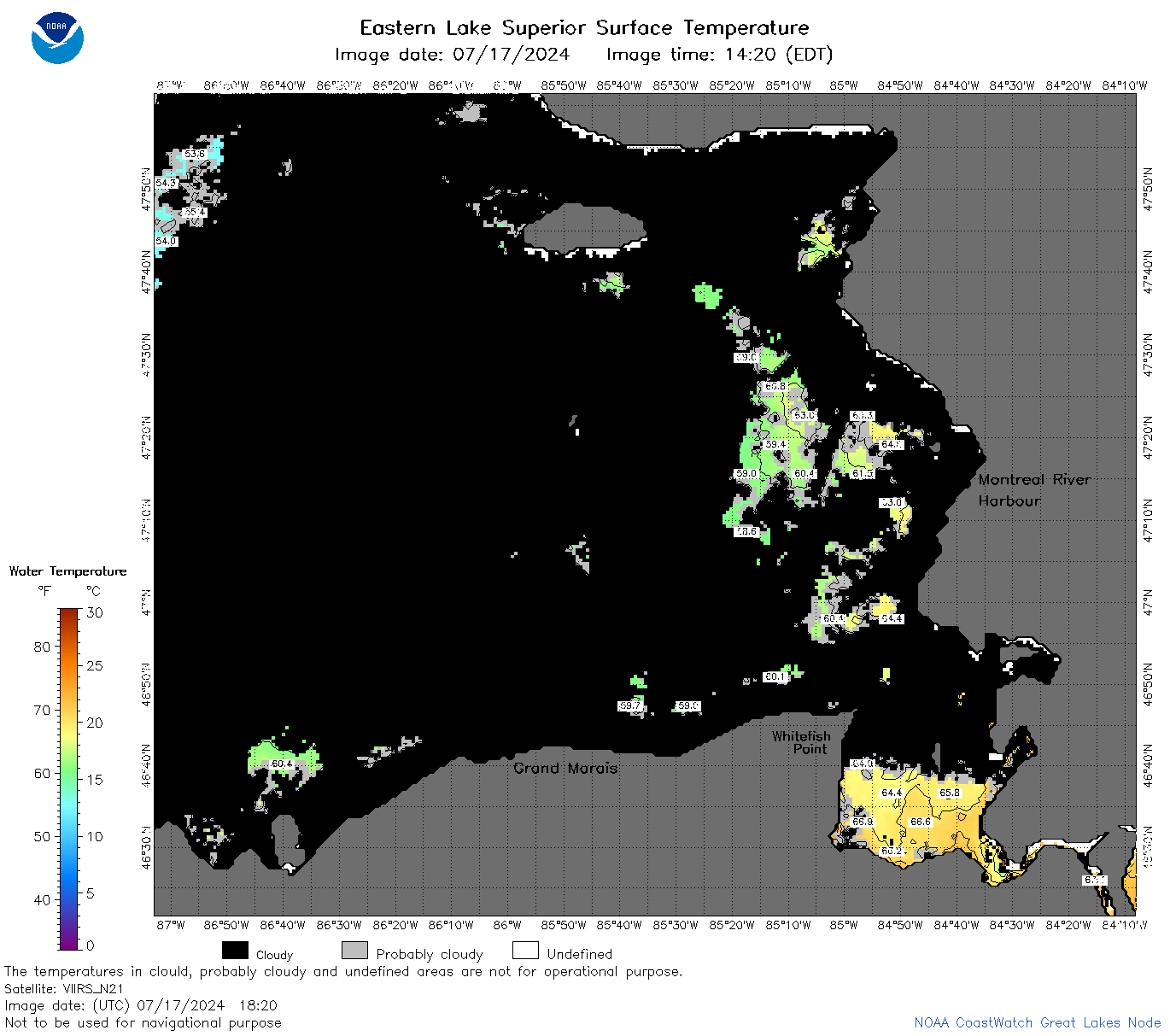Click the Whitefish Point map label
This screenshot has width=1170, height=1036.
pos(801,742)
